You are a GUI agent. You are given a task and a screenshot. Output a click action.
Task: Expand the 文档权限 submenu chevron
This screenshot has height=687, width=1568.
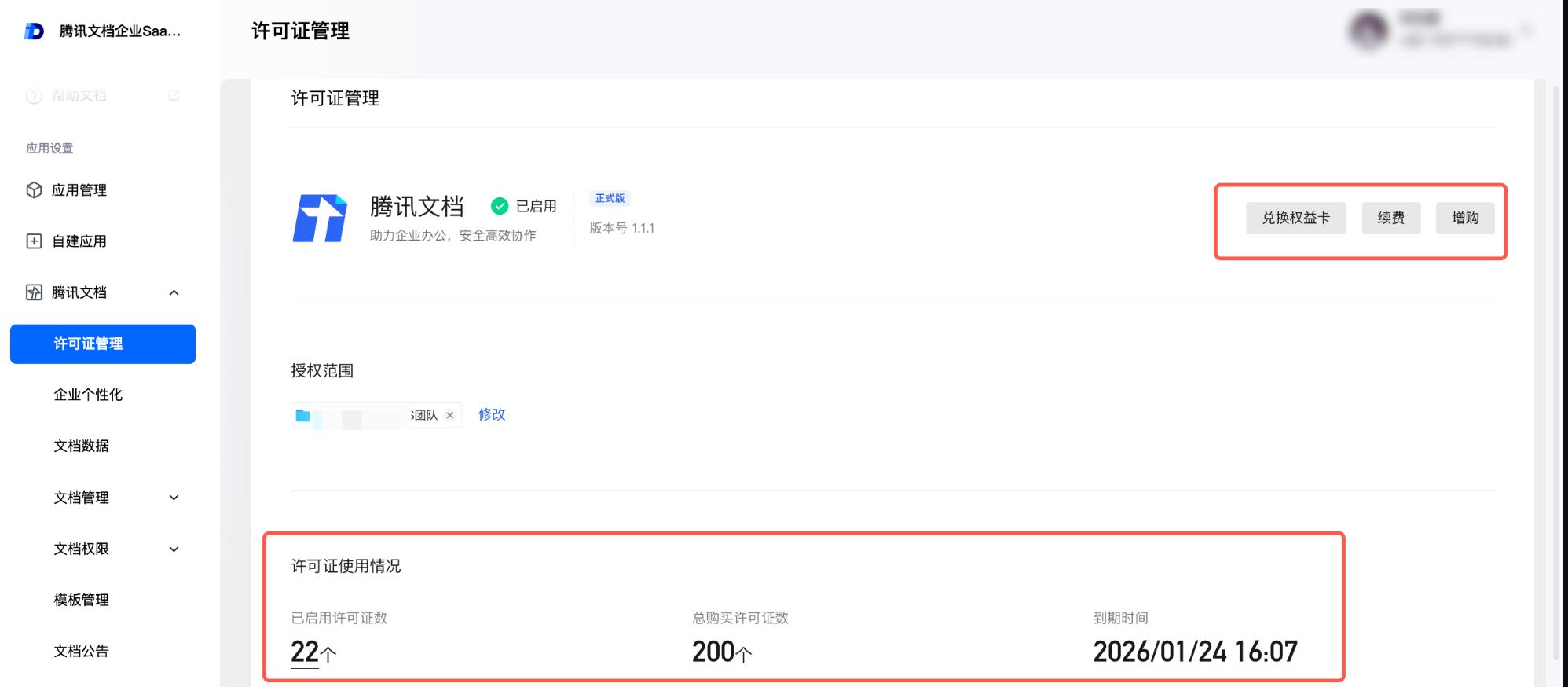pyautogui.click(x=174, y=549)
